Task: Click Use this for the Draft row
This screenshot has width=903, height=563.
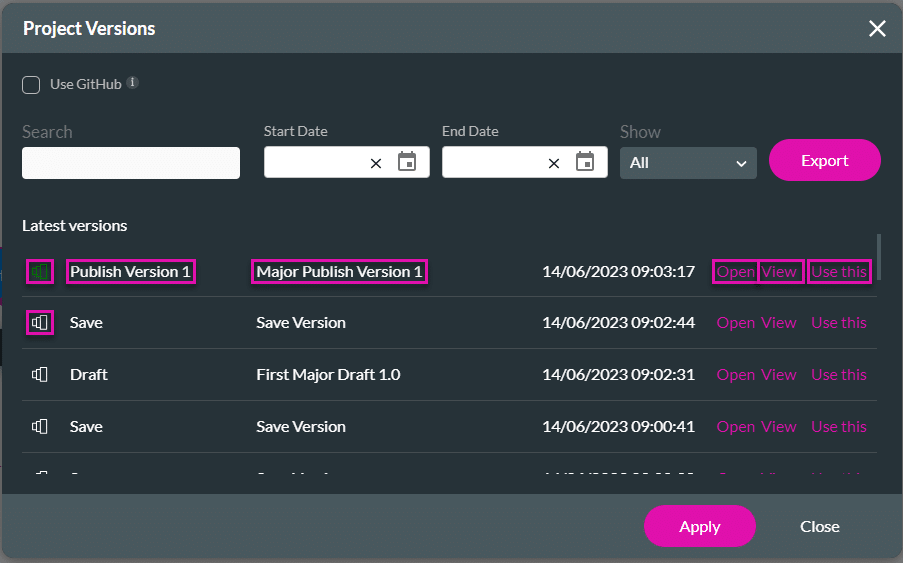Action: point(839,375)
